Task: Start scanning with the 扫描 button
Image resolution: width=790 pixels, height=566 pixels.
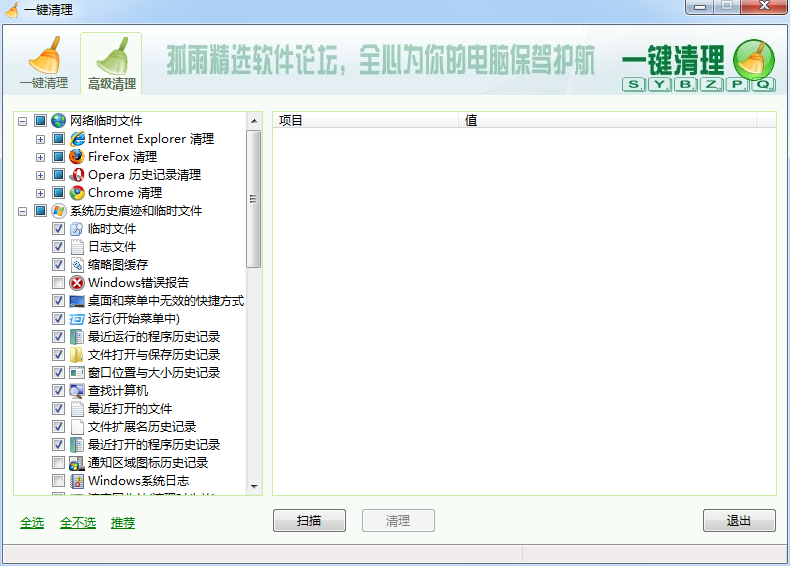Action: [309, 521]
